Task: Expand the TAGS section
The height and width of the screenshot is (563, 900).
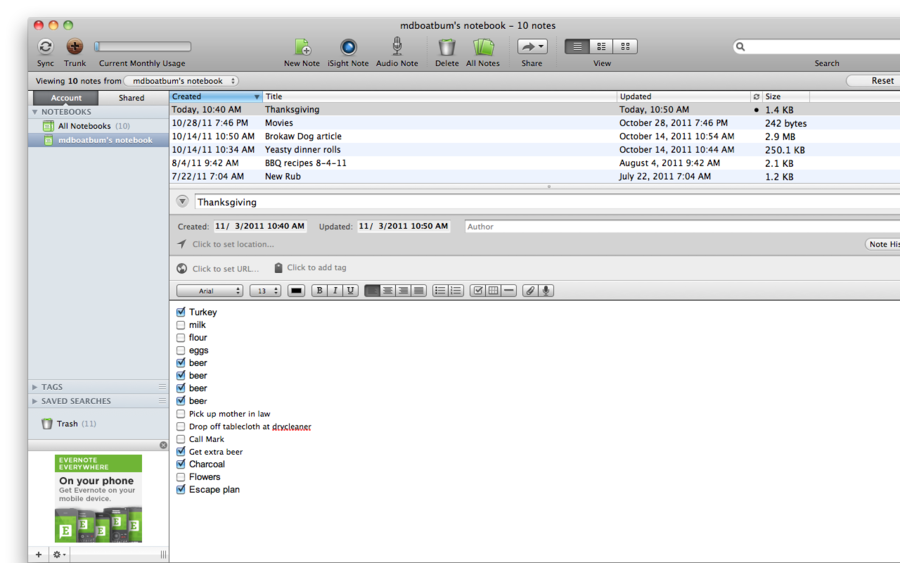Action: click(x=35, y=387)
